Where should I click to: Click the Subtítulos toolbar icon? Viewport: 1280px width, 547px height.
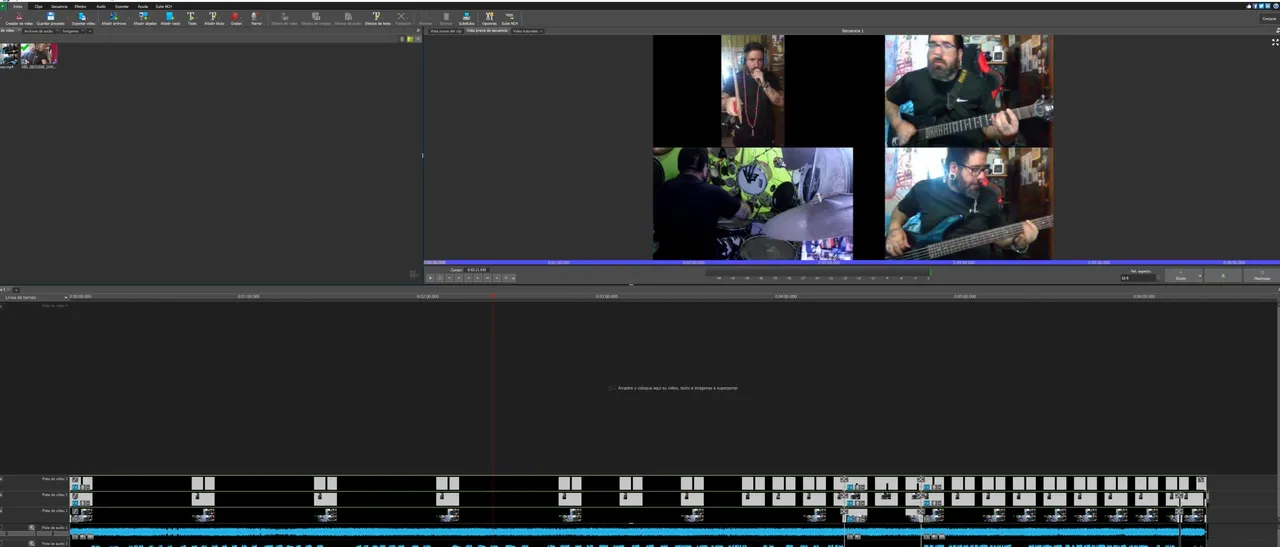click(466, 18)
